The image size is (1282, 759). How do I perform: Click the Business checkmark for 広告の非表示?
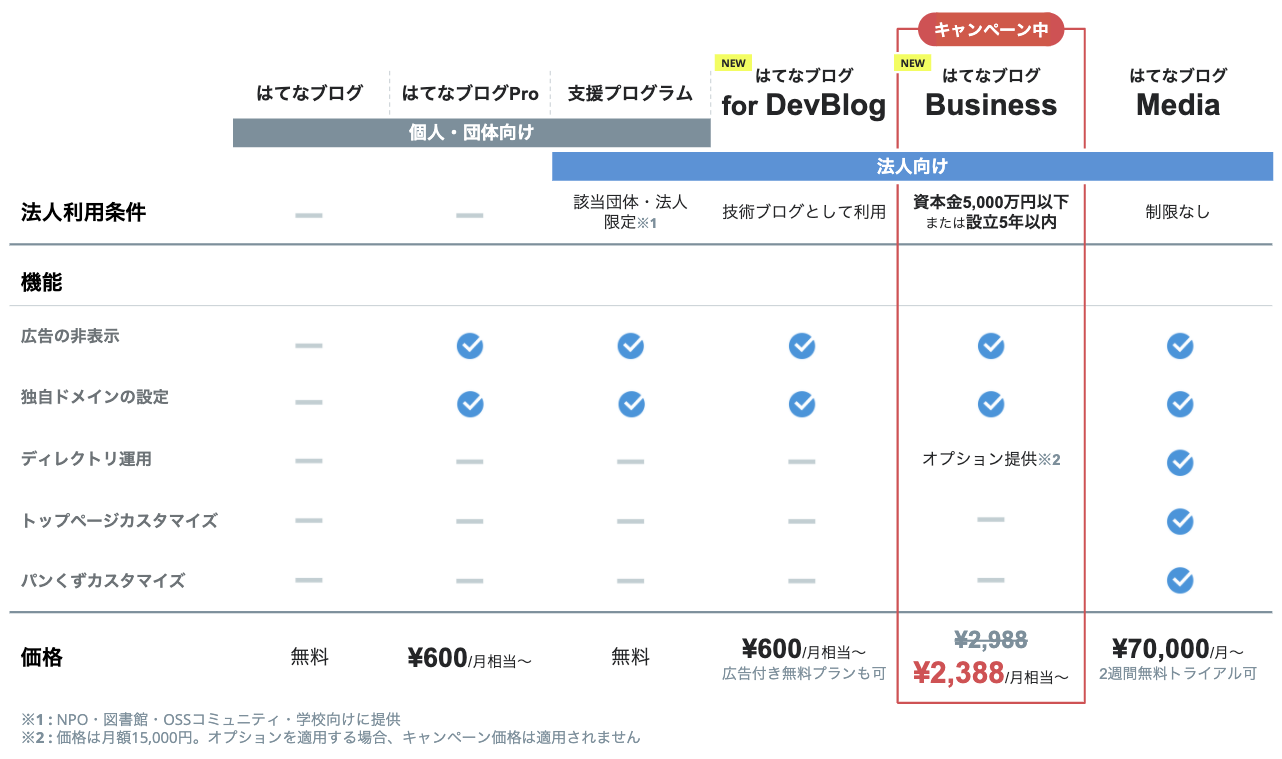(991, 346)
